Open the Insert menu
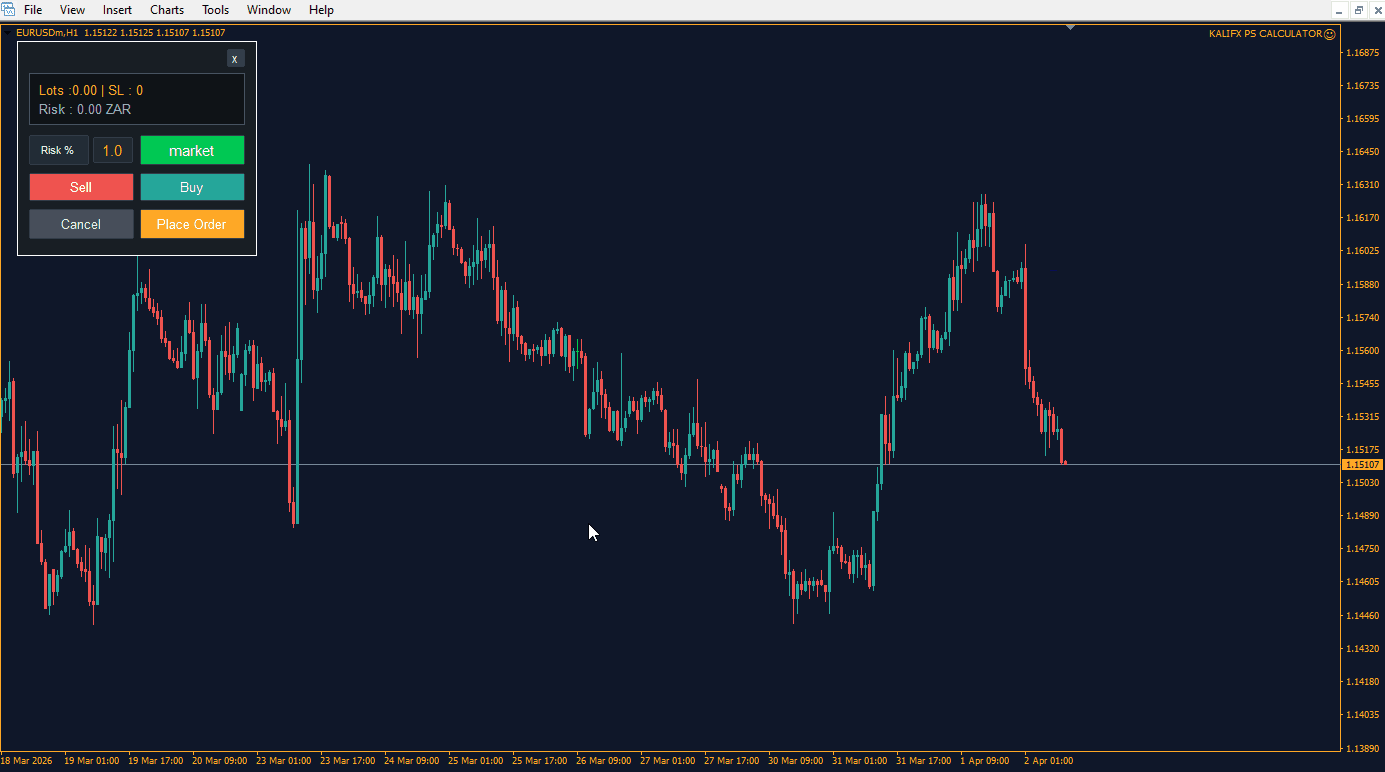 point(117,10)
